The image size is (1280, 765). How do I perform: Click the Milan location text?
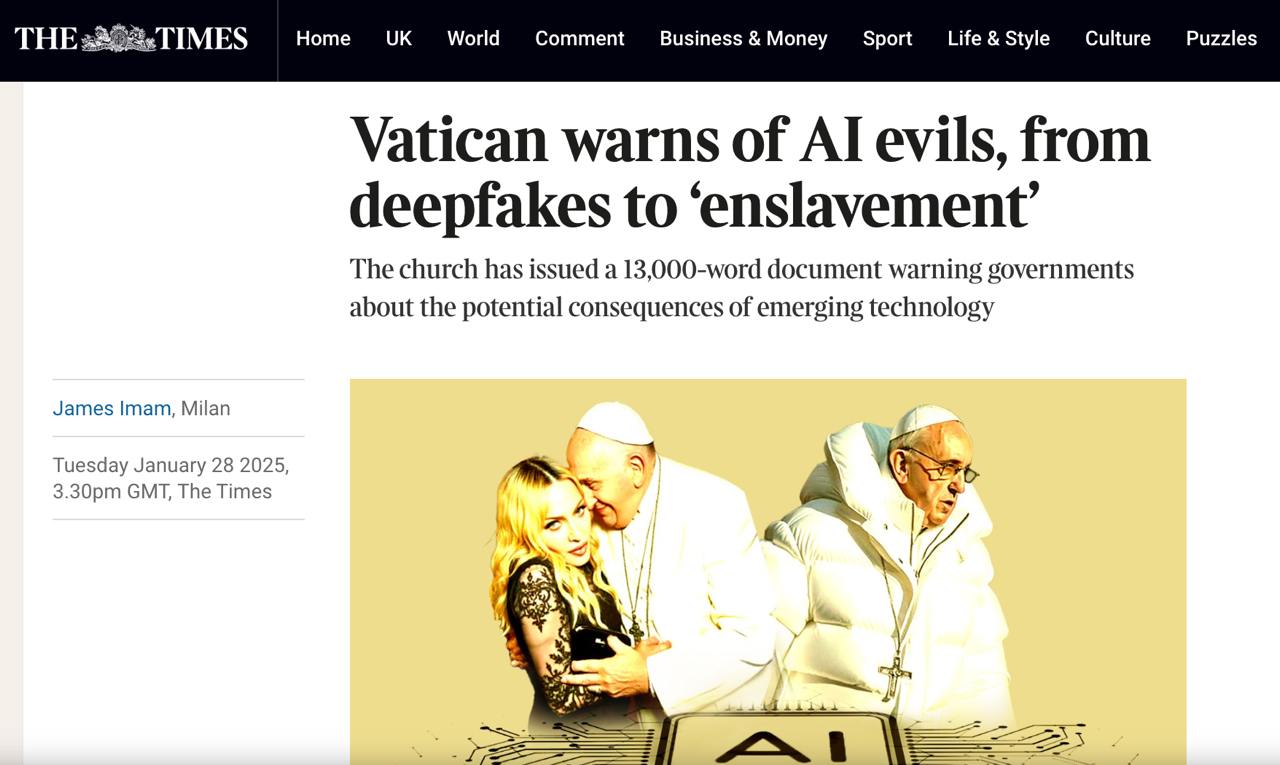206,408
